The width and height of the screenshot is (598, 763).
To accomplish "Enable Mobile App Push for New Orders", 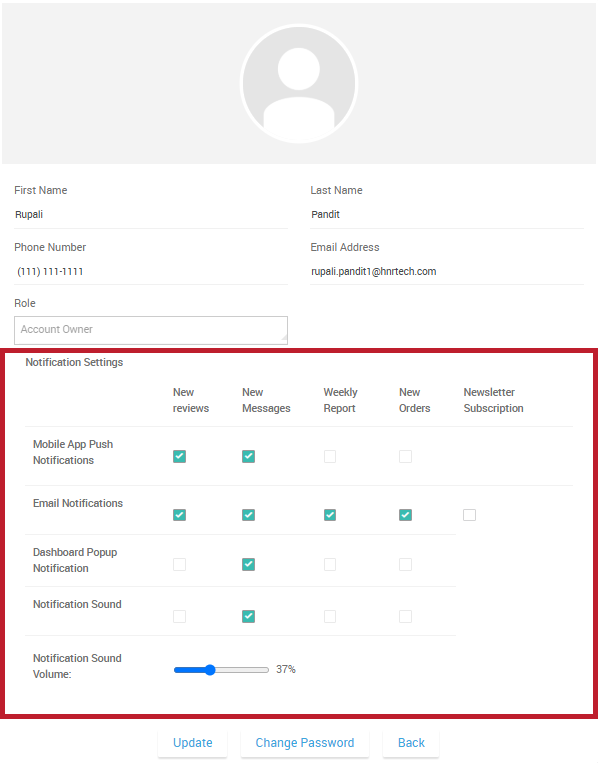I will [x=405, y=456].
